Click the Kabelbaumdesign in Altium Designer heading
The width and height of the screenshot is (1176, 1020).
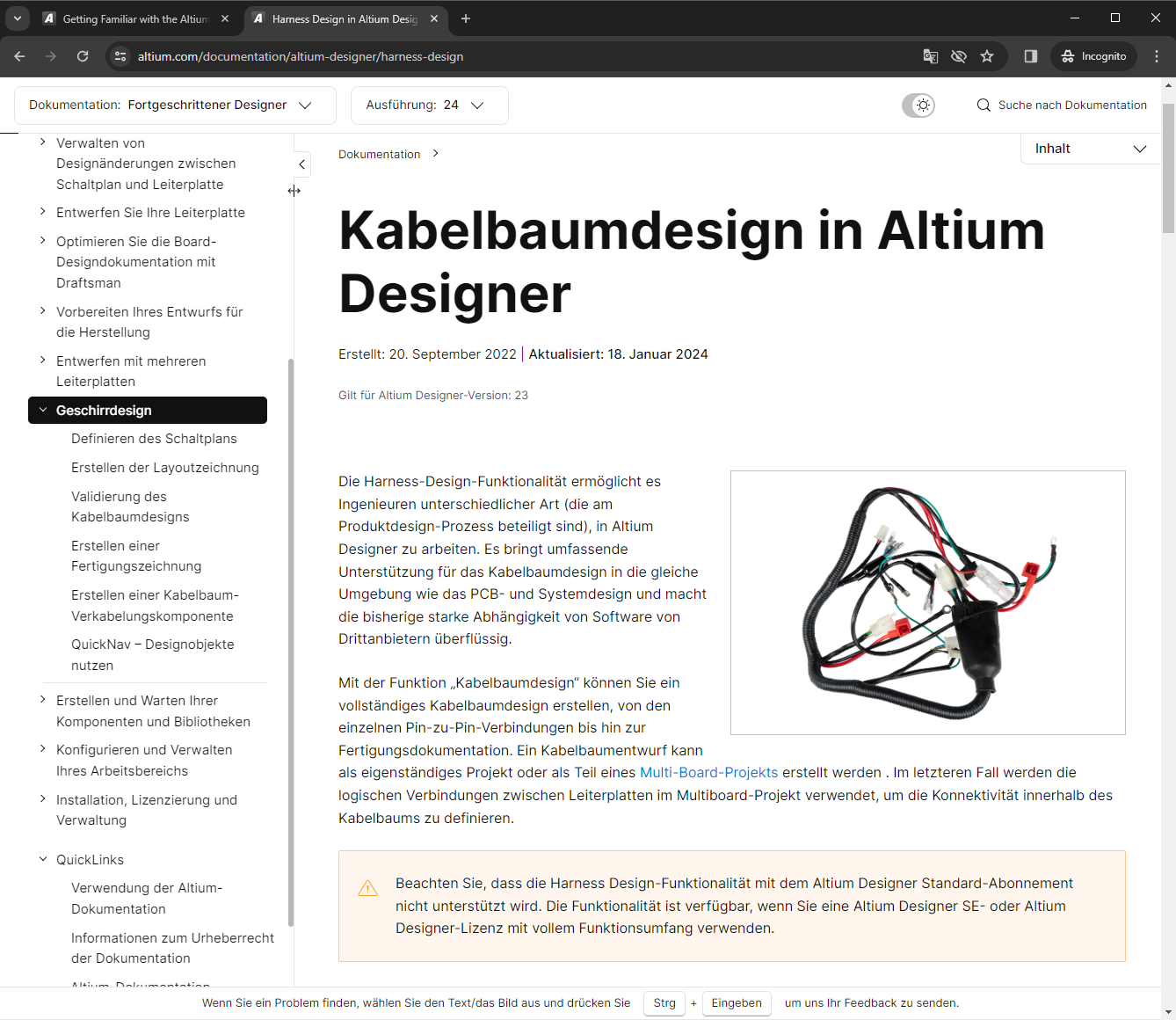coord(692,262)
